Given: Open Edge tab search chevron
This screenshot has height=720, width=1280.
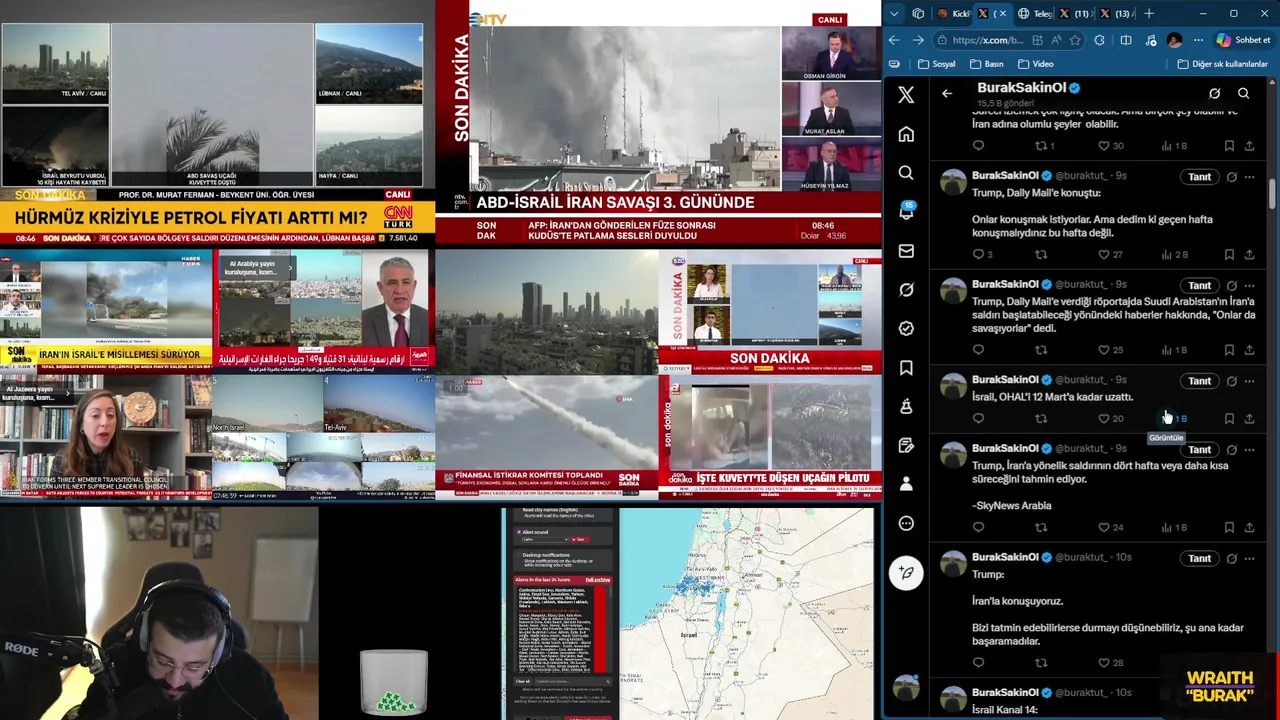Looking at the screenshot, I should tap(894, 14).
